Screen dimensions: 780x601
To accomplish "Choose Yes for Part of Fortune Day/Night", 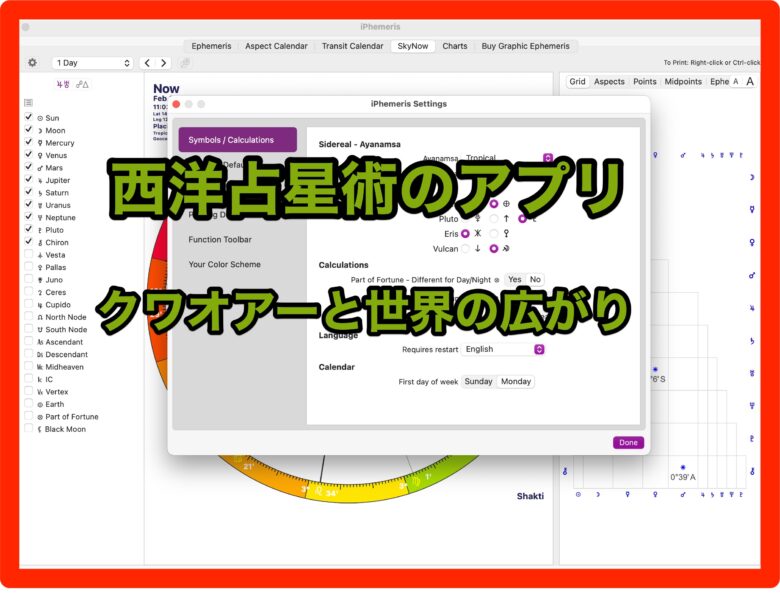I will [x=514, y=280].
